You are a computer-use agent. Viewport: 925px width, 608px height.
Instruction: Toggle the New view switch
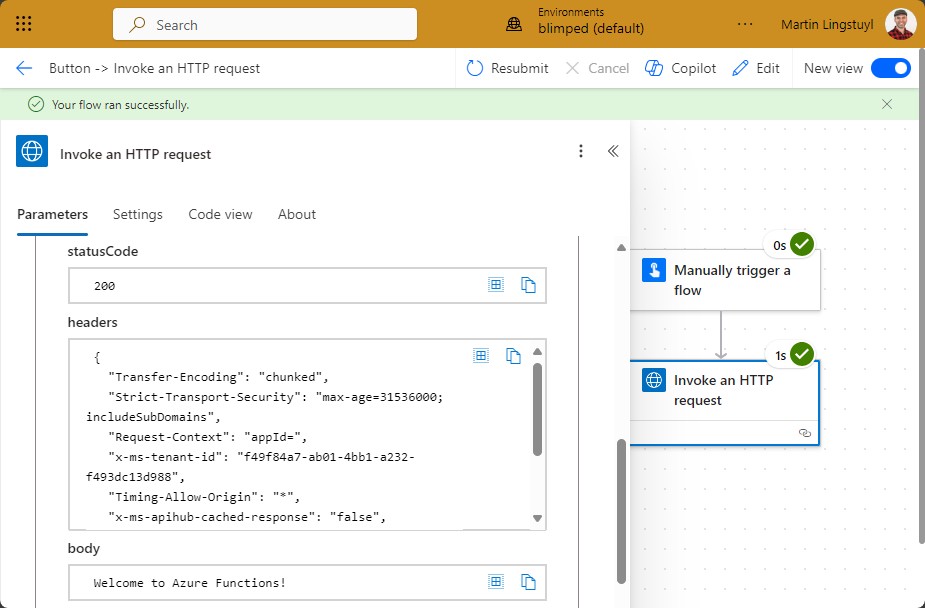pyautogui.click(x=891, y=68)
